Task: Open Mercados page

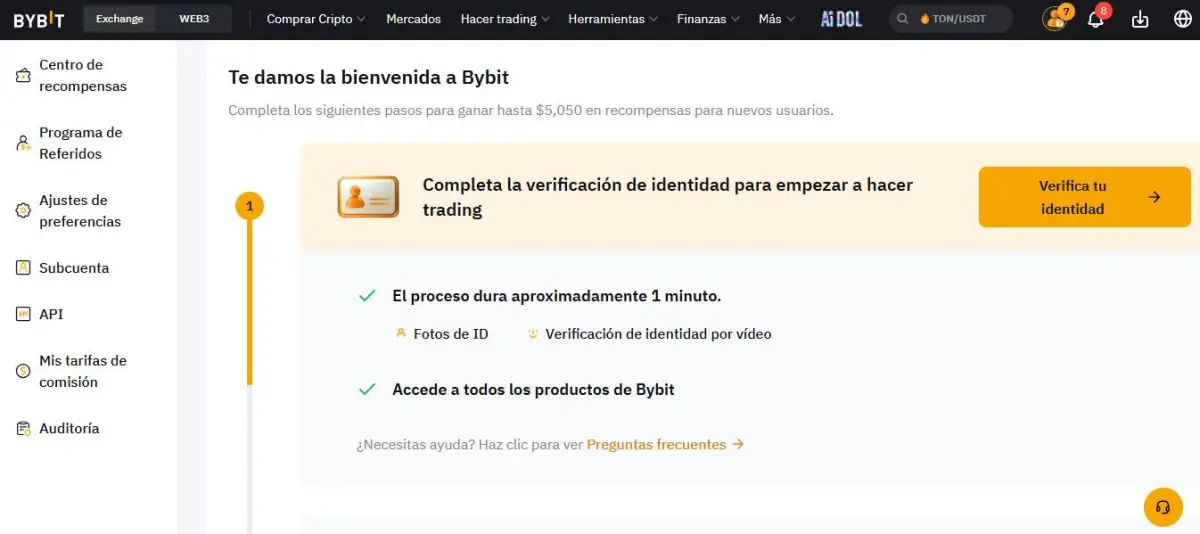Action: point(413,19)
